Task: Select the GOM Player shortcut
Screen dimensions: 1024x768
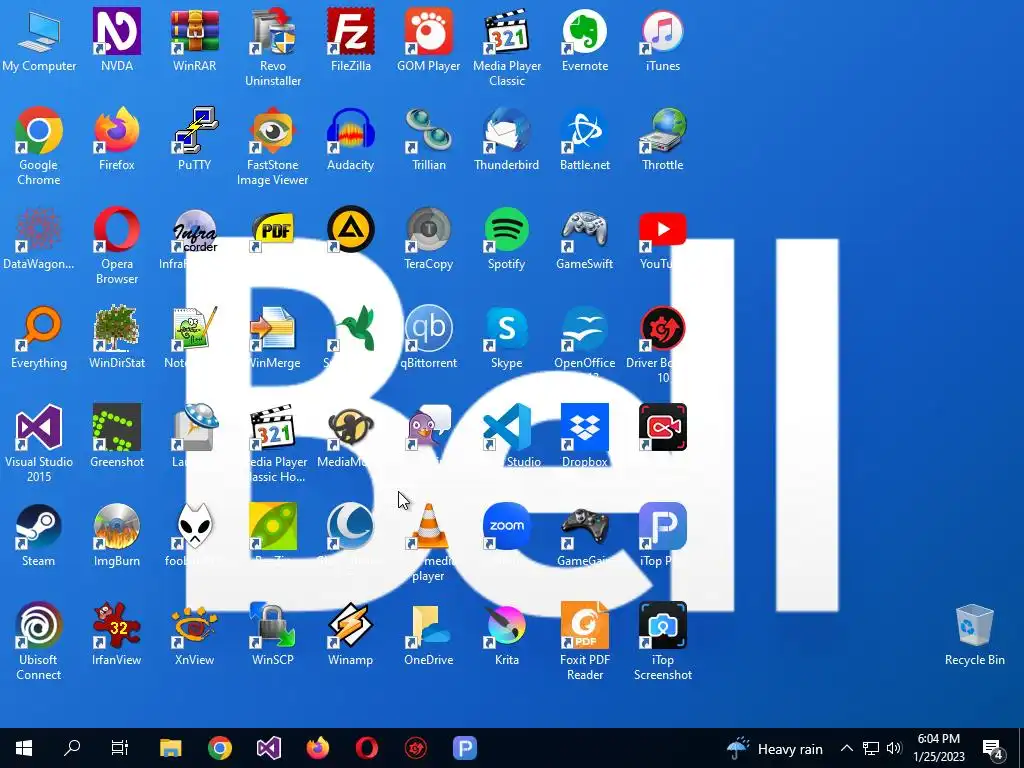Action: [x=428, y=32]
